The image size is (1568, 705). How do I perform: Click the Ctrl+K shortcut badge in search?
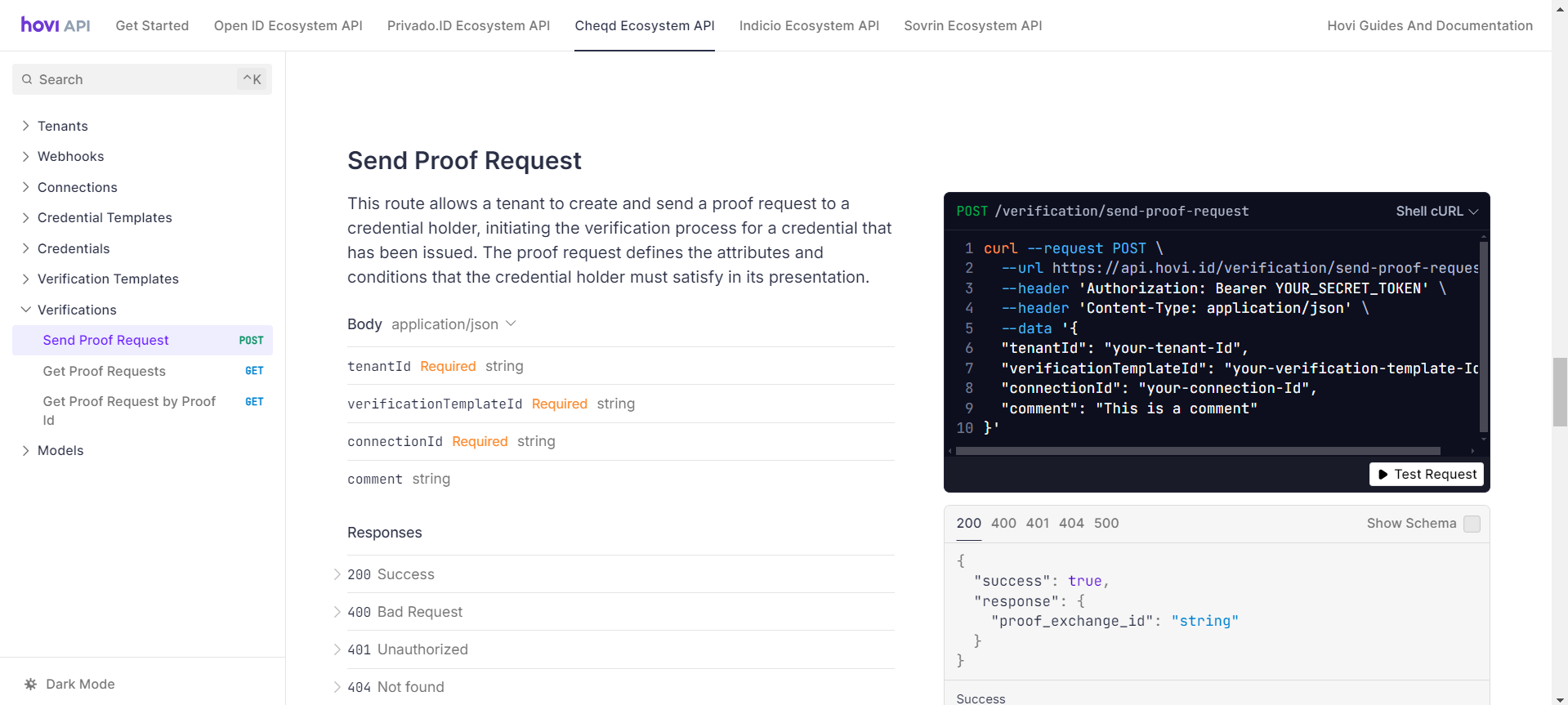252,79
